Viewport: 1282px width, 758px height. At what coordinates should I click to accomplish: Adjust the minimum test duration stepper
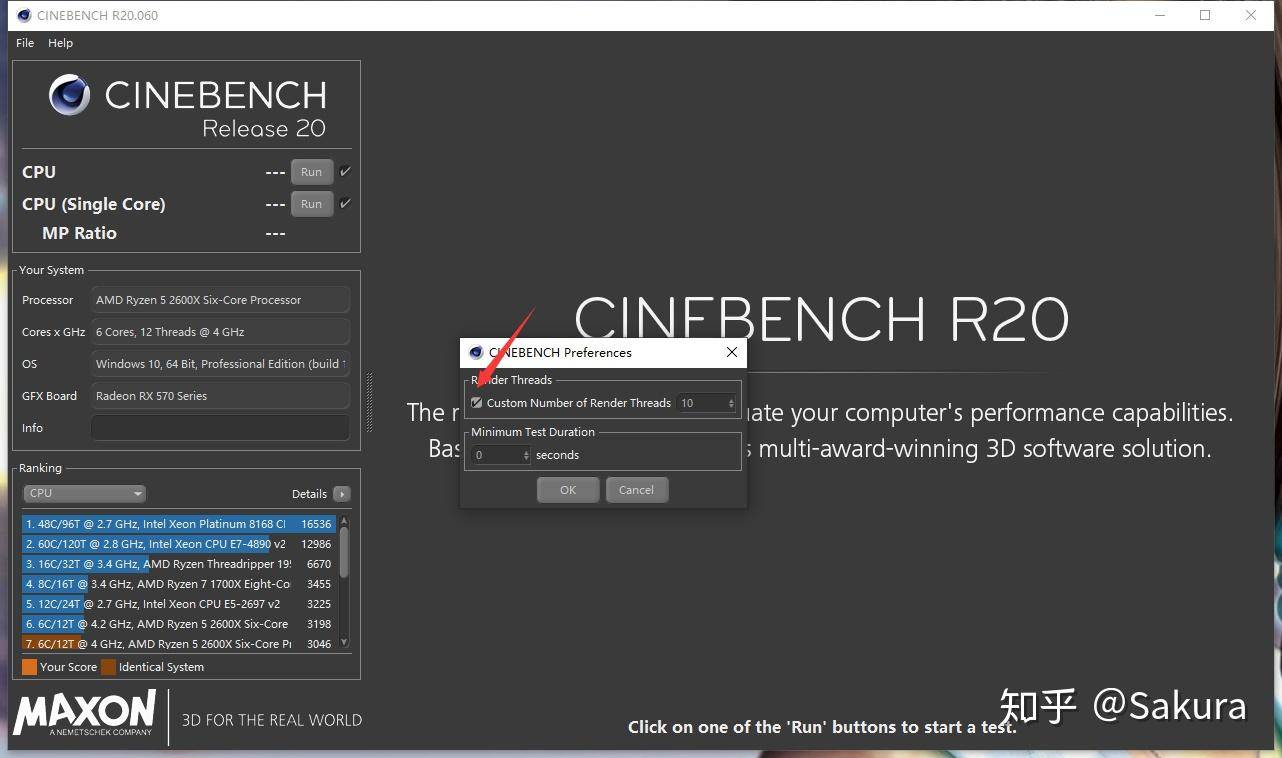(x=526, y=455)
